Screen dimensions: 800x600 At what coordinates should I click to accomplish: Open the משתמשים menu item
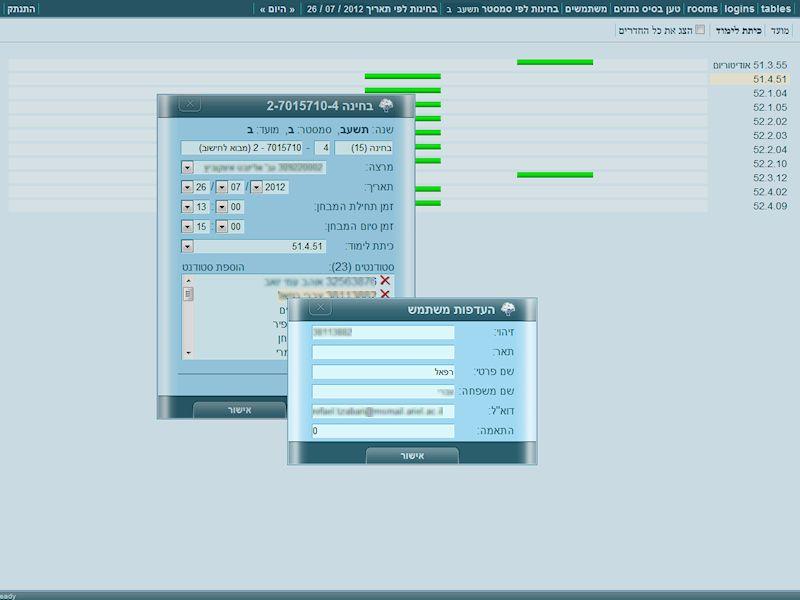tap(586, 9)
